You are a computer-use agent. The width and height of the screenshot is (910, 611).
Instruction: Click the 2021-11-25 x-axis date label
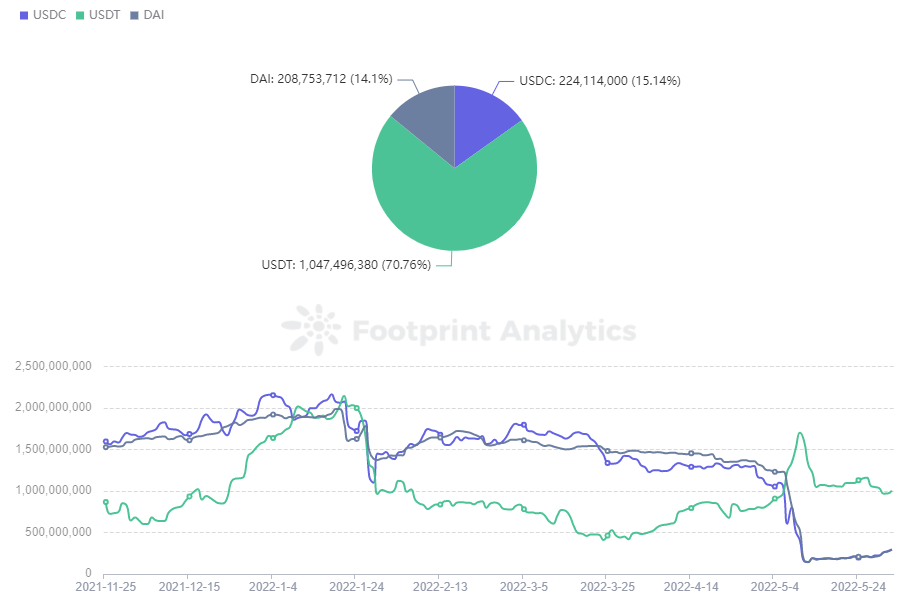point(106,587)
